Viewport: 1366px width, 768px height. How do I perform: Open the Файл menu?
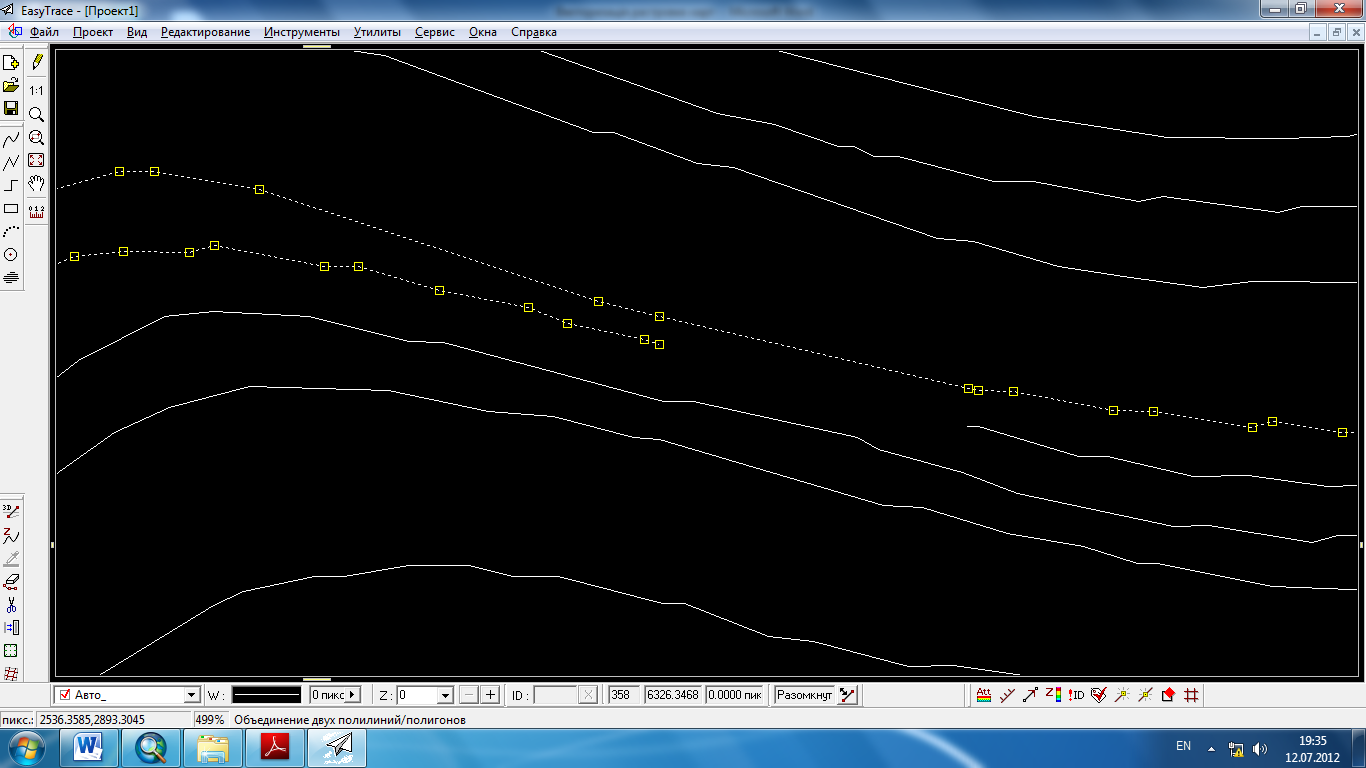(44, 32)
